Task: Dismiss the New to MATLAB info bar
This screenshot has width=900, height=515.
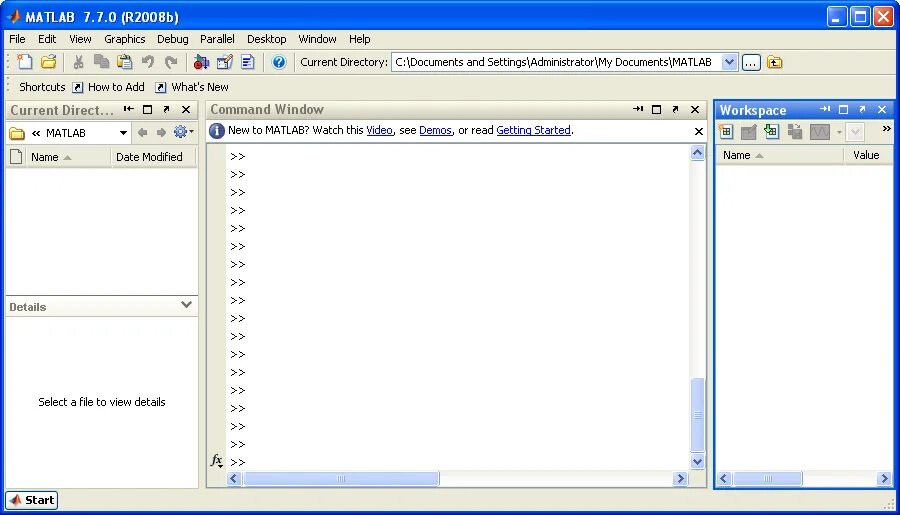Action: tap(699, 131)
